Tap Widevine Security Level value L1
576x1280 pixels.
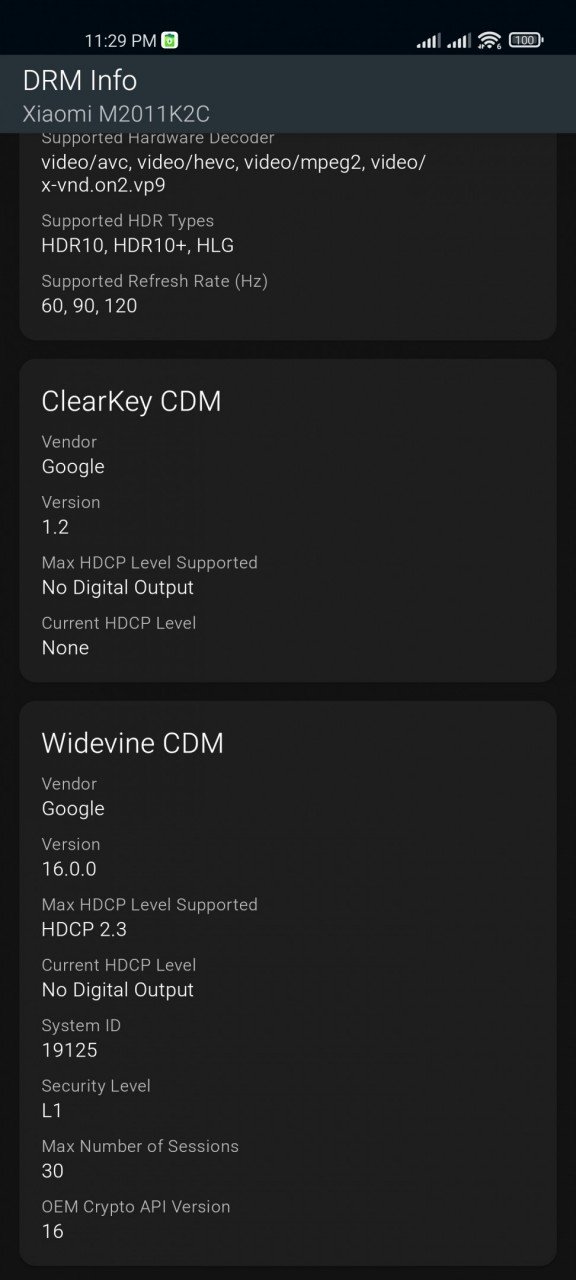(51, 1110)
